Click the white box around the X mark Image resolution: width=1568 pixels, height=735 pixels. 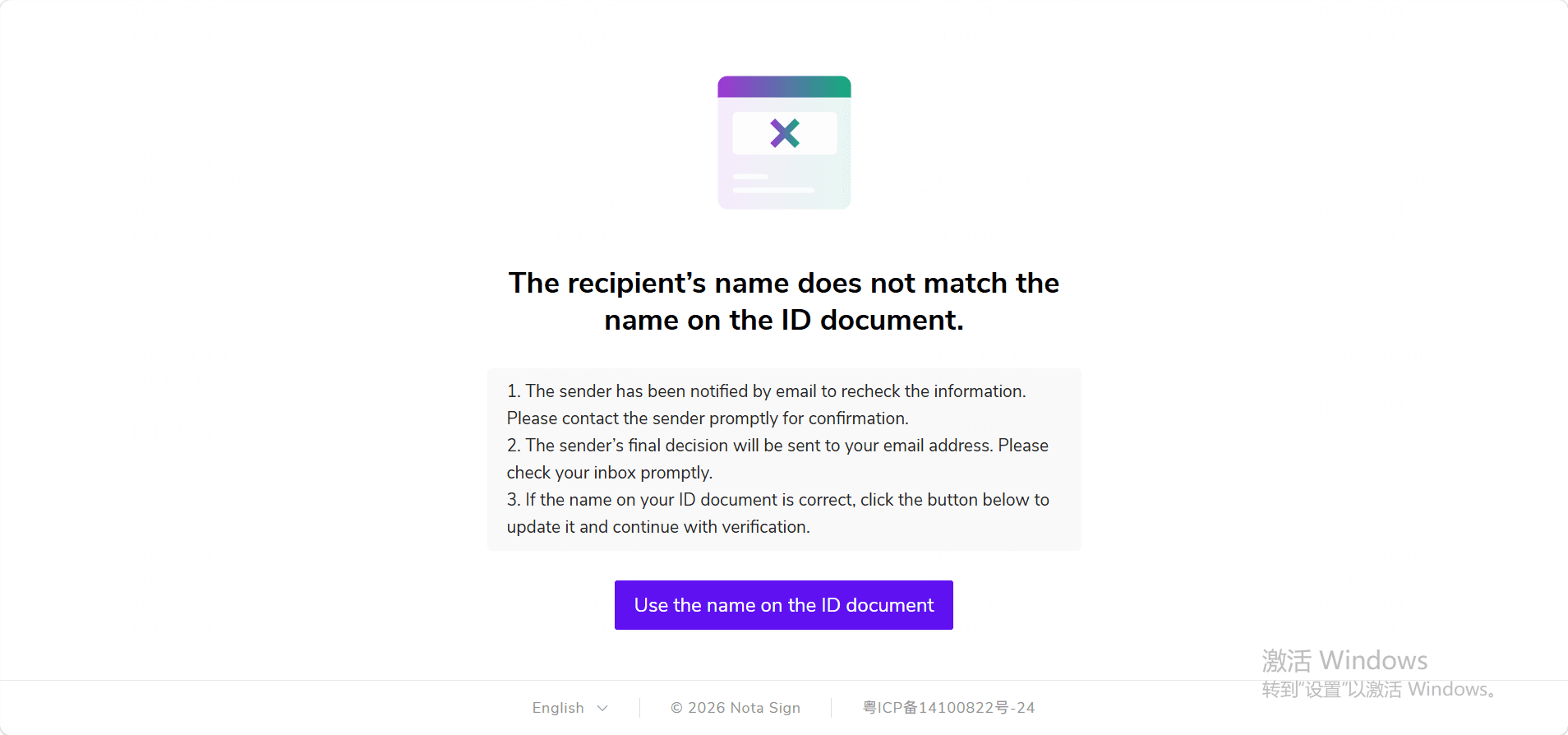coord(785,133)
